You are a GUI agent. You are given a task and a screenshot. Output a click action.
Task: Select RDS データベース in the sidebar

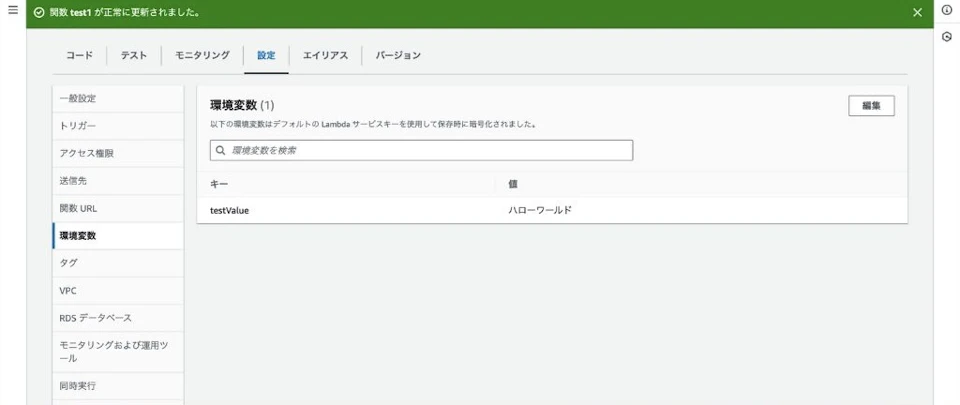(x=118, y=318)
